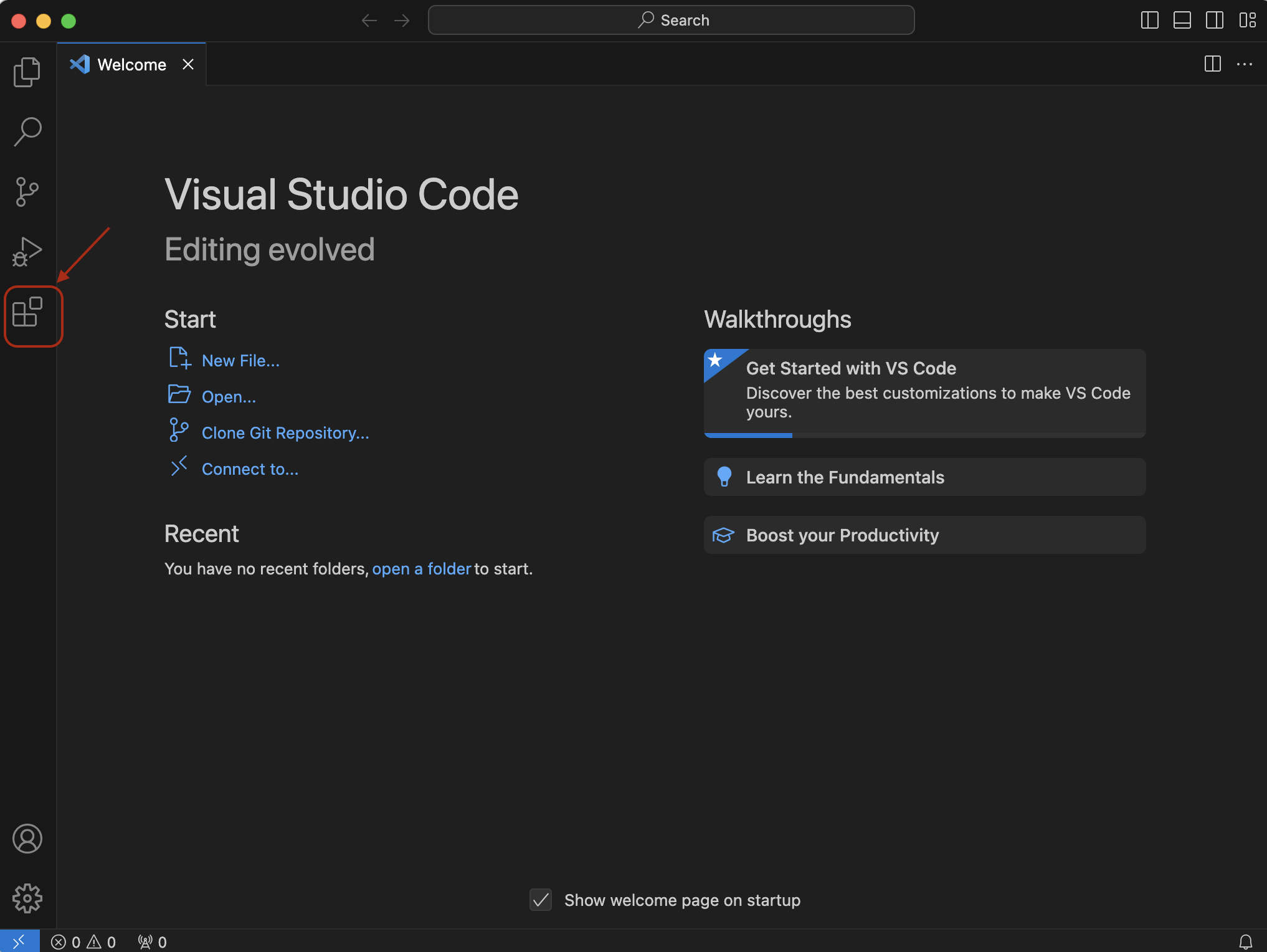The image size is (1267, 952).
Task: Open the Manage gear menu
Action: (x=27, y=898)
